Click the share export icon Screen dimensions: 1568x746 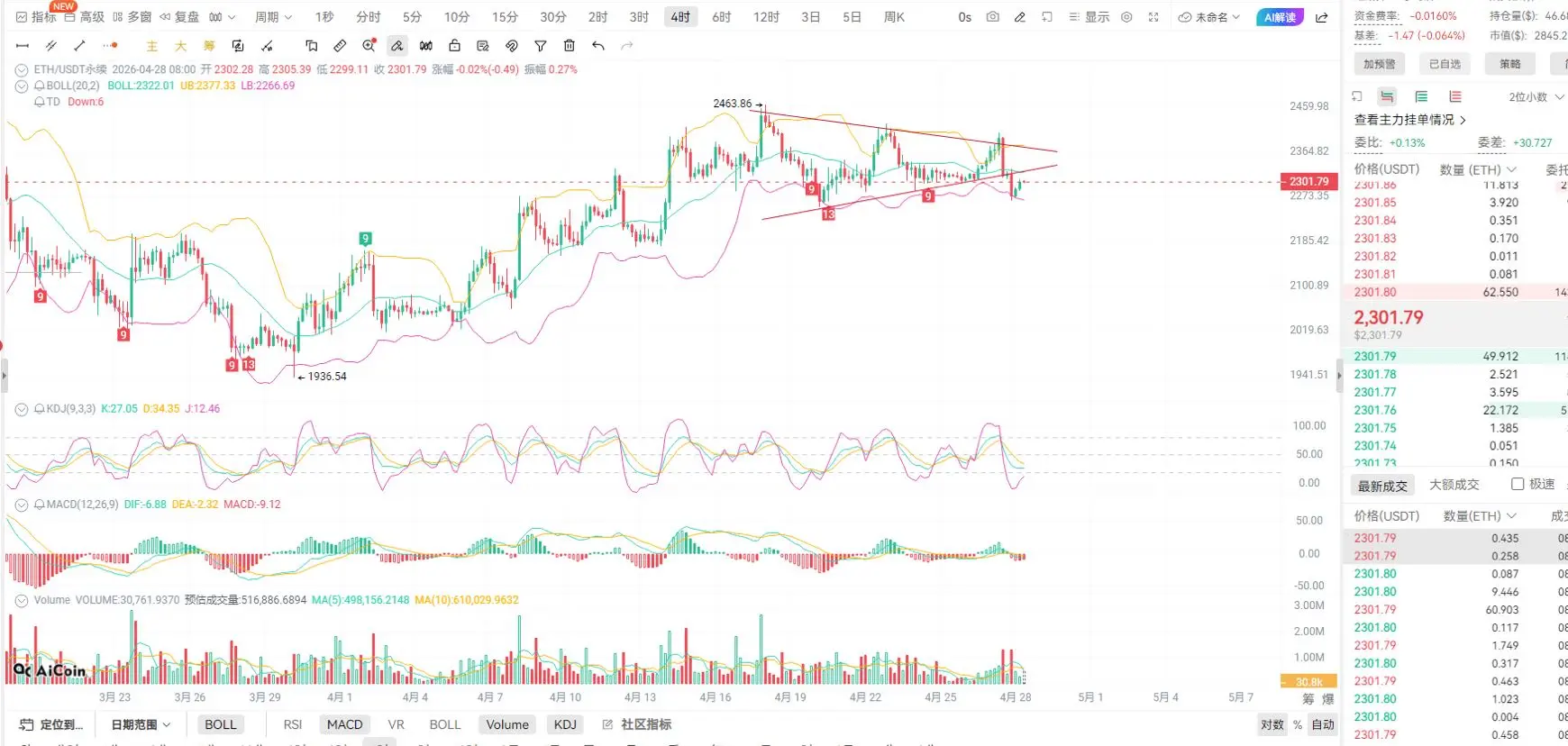click(1322, 17)
